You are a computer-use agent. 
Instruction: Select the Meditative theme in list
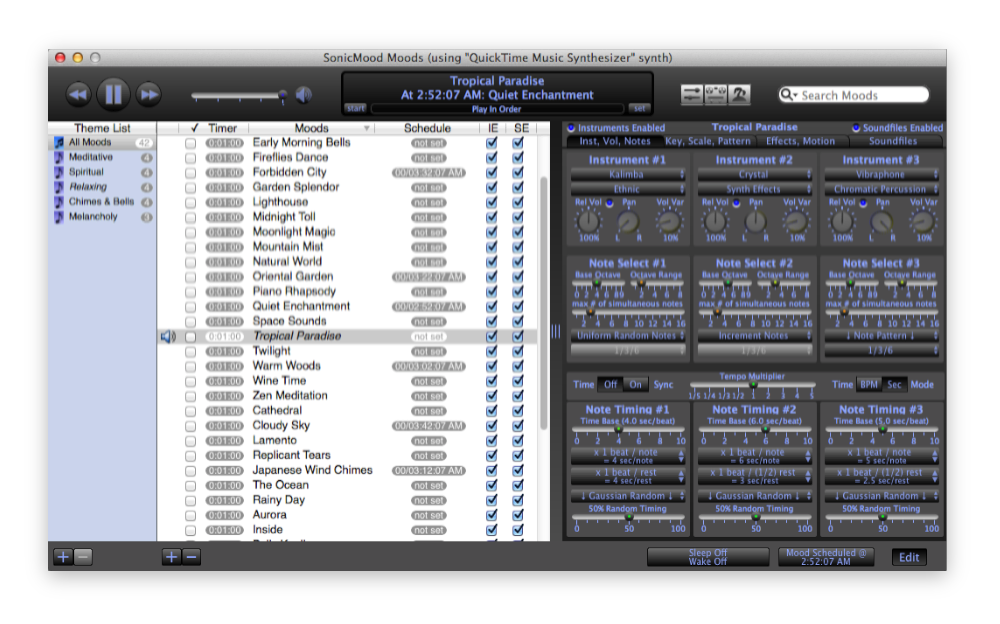pyautogui.click(x=91, y=157)
